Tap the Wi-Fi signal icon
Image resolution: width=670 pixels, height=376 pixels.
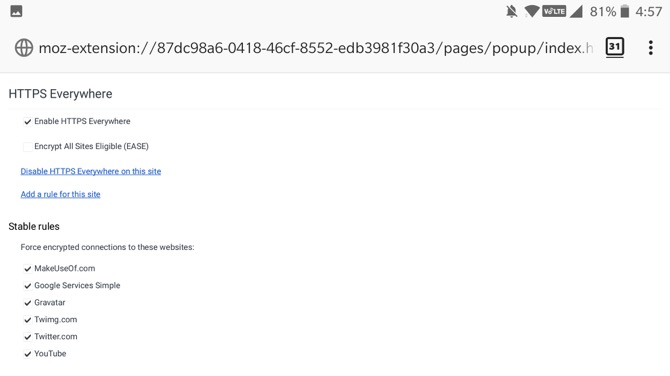point(532,11)
